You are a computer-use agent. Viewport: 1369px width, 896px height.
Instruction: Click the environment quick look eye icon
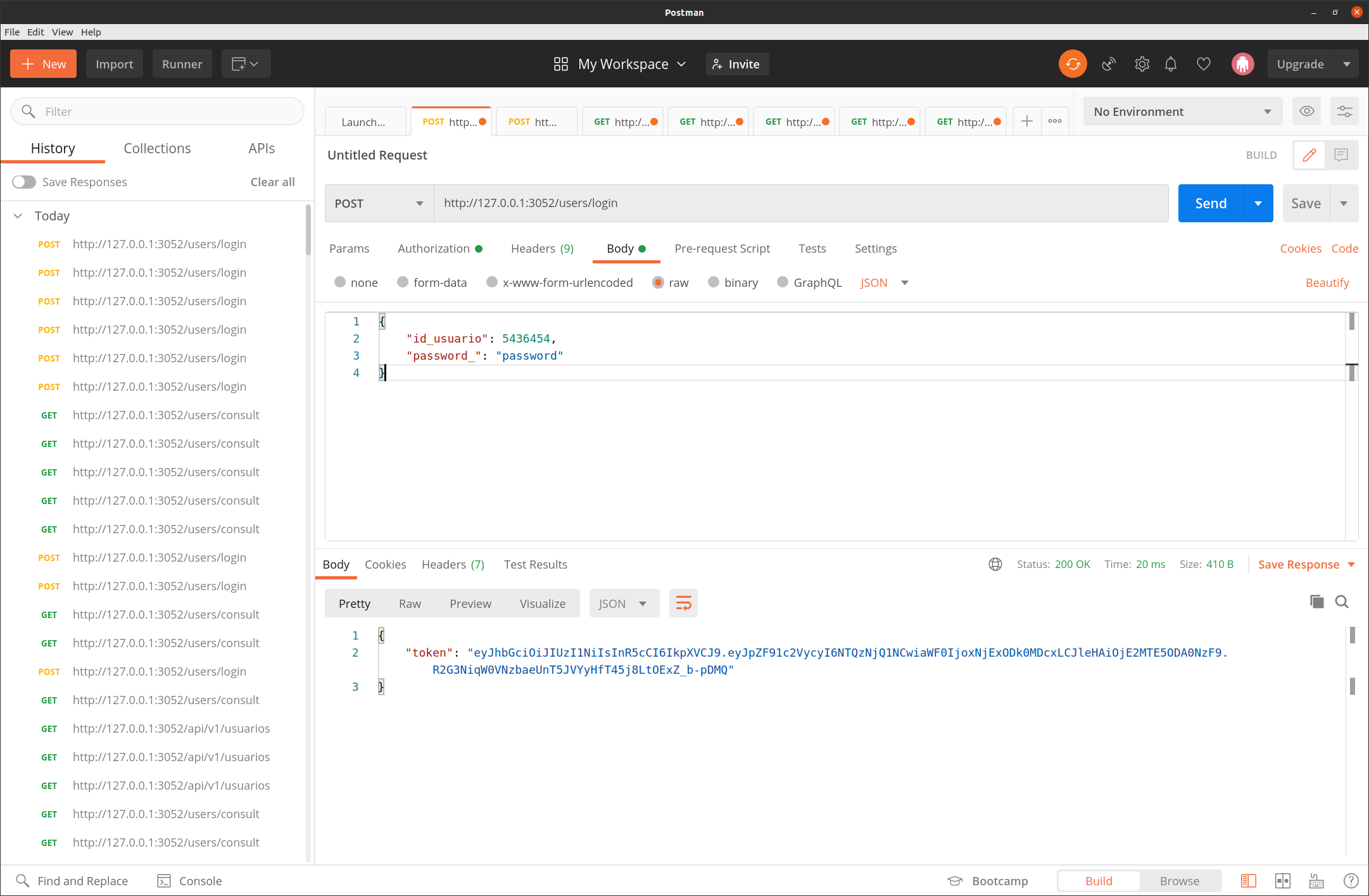coord(1306,111)
